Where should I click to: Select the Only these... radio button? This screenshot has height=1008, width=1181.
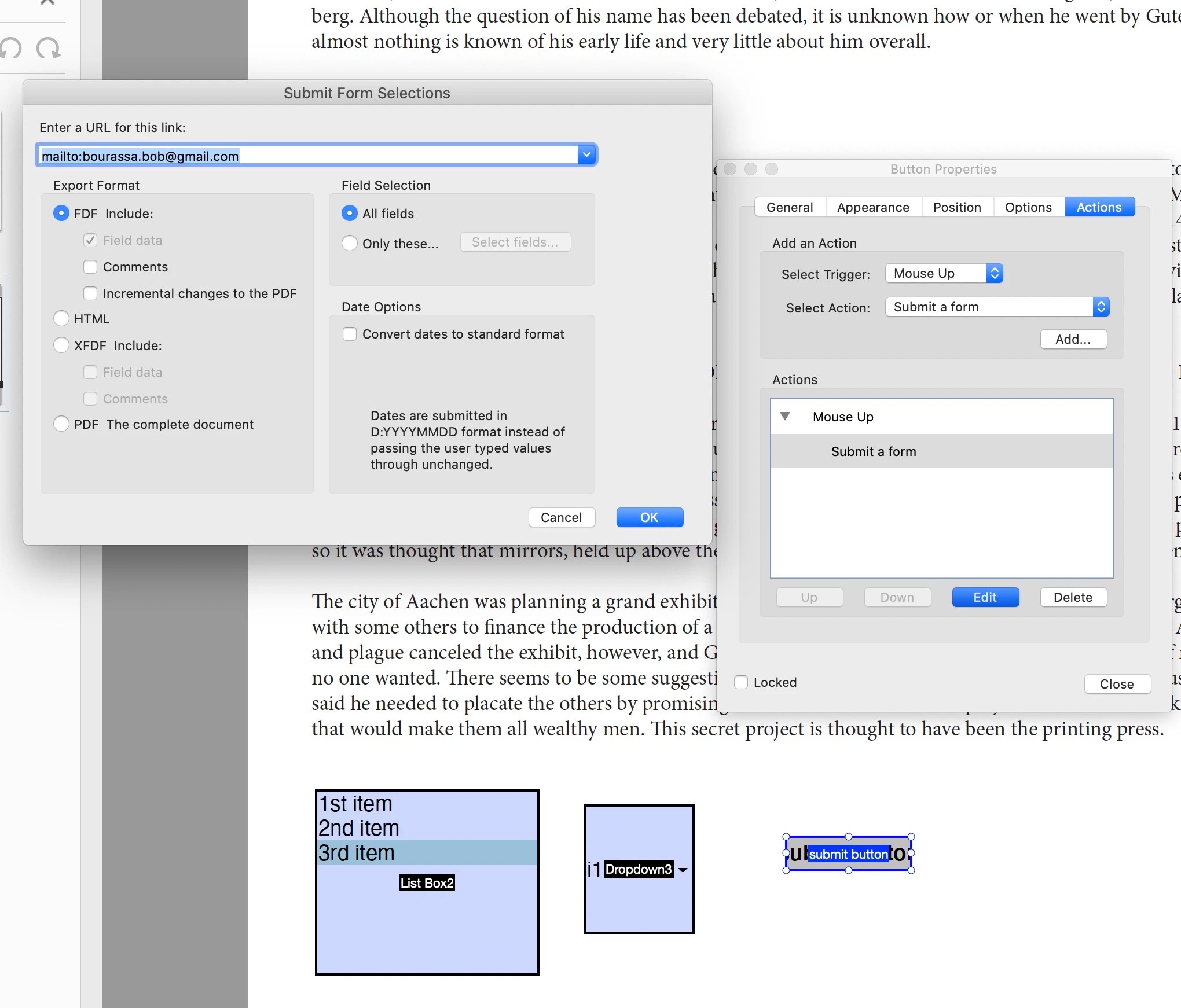(x=350, y=244)
